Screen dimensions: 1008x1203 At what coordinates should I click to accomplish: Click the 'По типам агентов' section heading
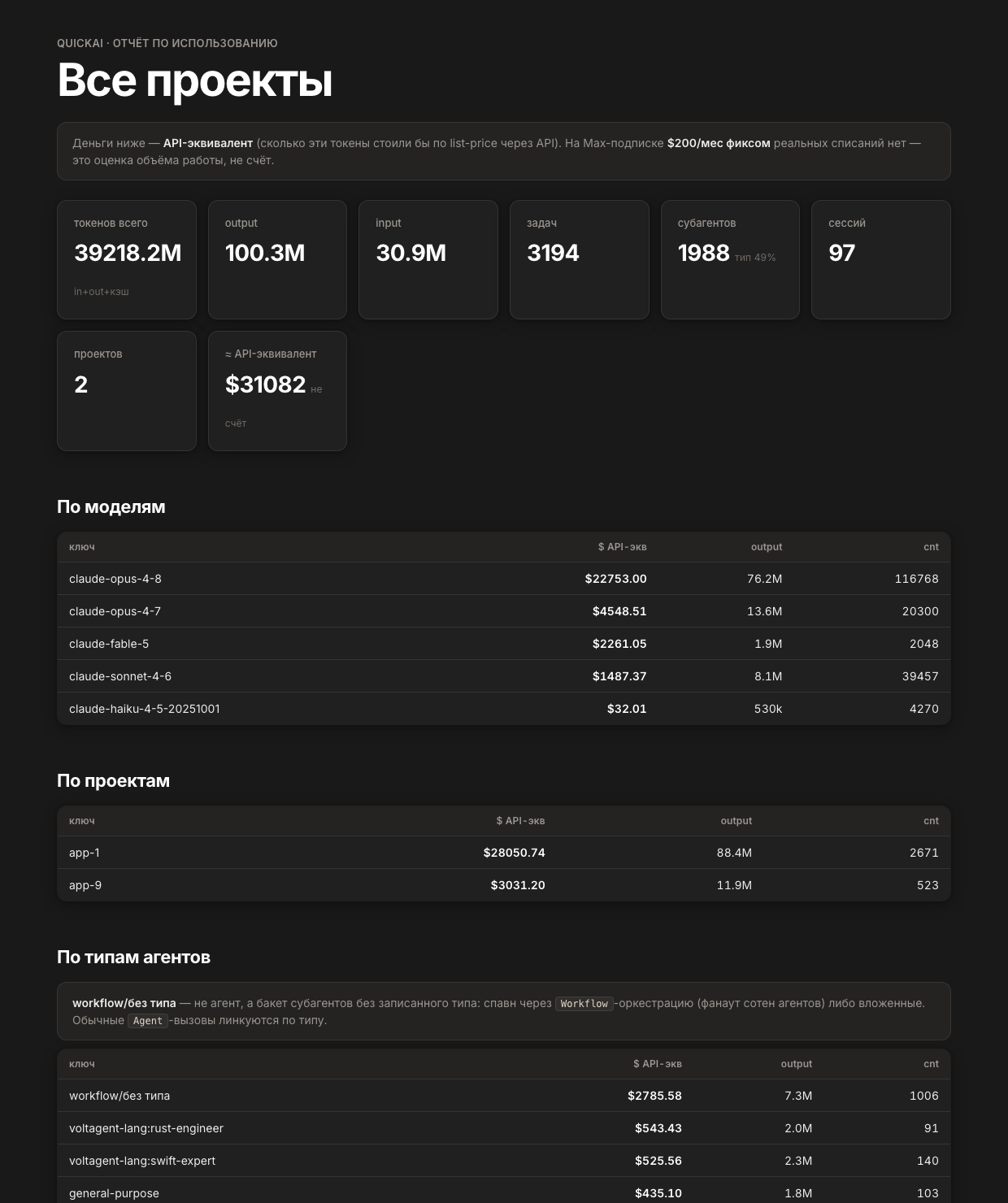coord(133,957)
